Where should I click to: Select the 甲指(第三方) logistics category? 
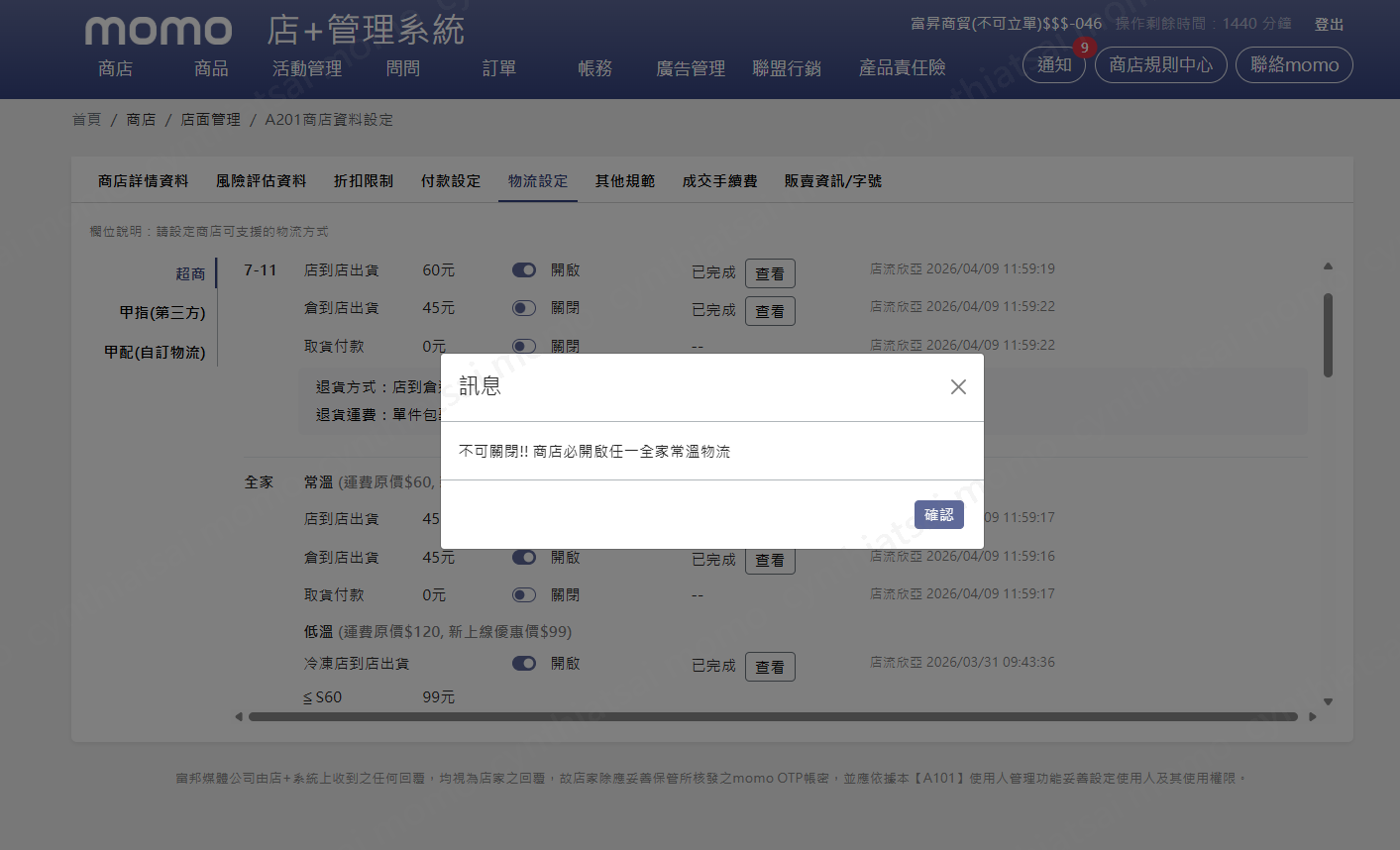(x=162, y=313)
